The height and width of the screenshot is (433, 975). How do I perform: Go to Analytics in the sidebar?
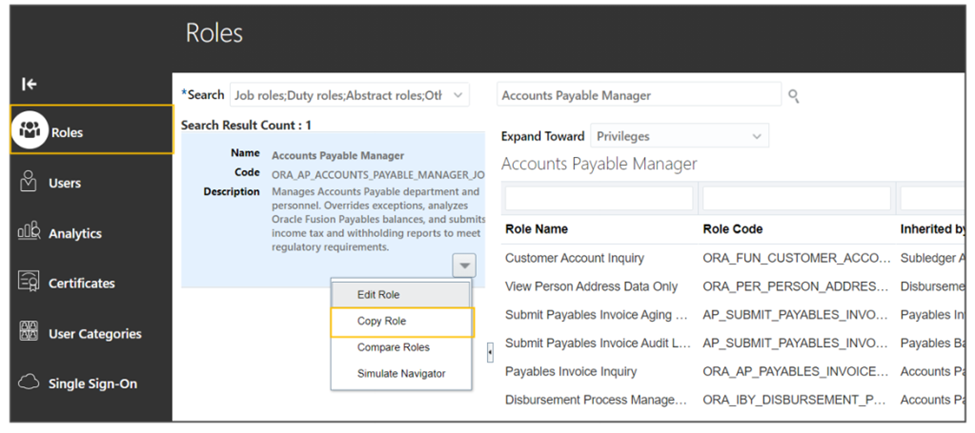[75, 233]
